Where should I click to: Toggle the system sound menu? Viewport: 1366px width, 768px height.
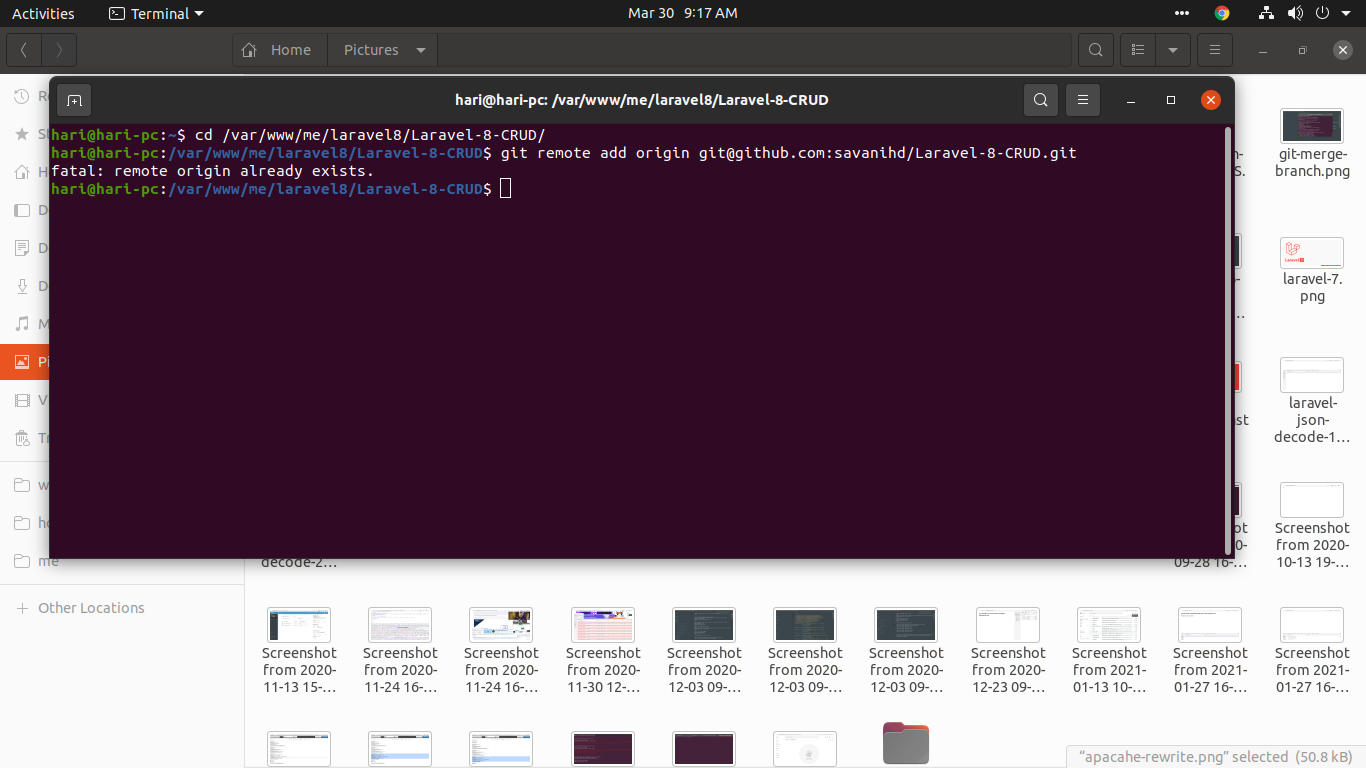coord(1294,13)
